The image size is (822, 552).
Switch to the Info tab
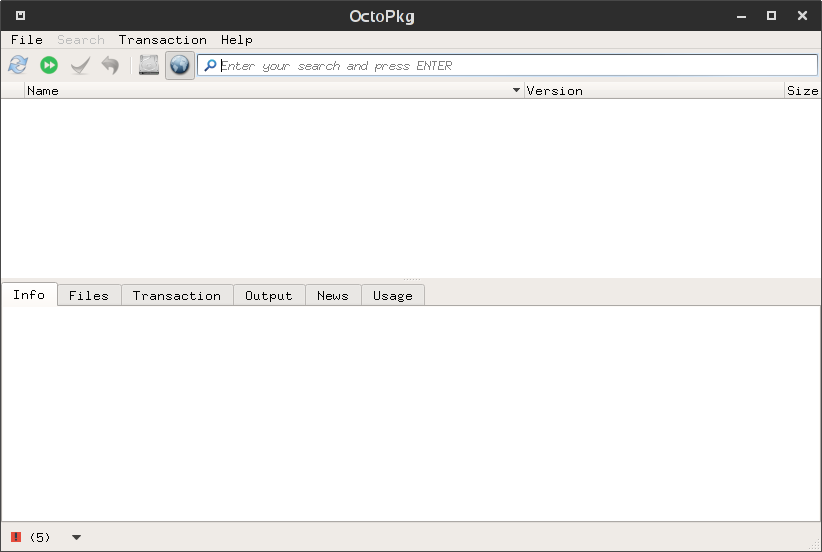tap(29, 295)
